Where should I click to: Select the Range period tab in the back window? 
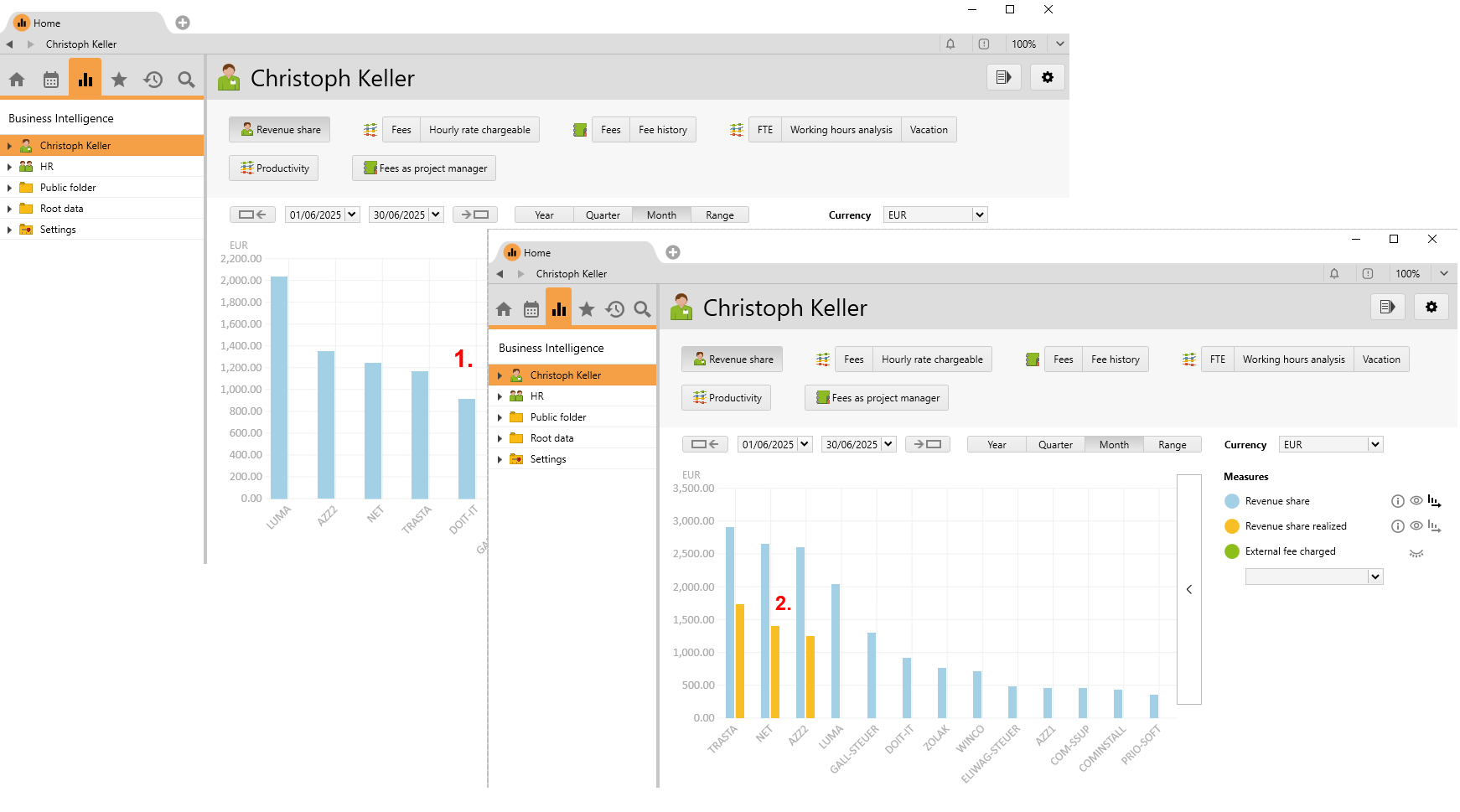[x=719, y=215]
